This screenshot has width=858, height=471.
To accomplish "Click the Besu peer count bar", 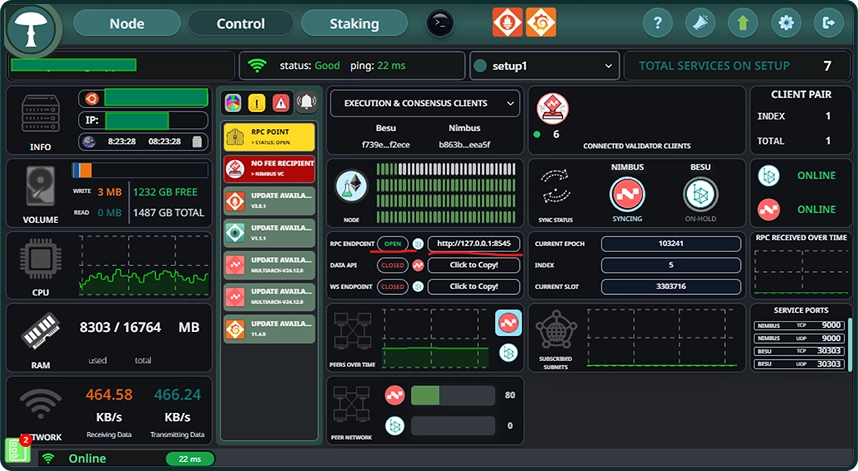I will click(x=453, y=426).
